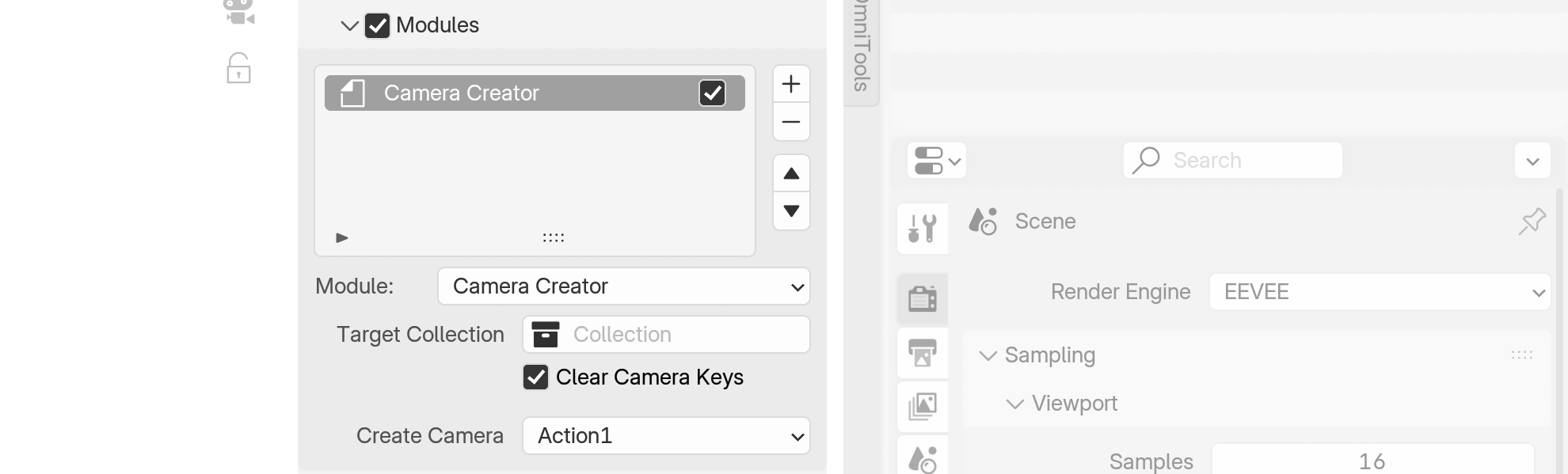
Task: Change the Render Engine from EEVEE
Action: pos(1379,292)
